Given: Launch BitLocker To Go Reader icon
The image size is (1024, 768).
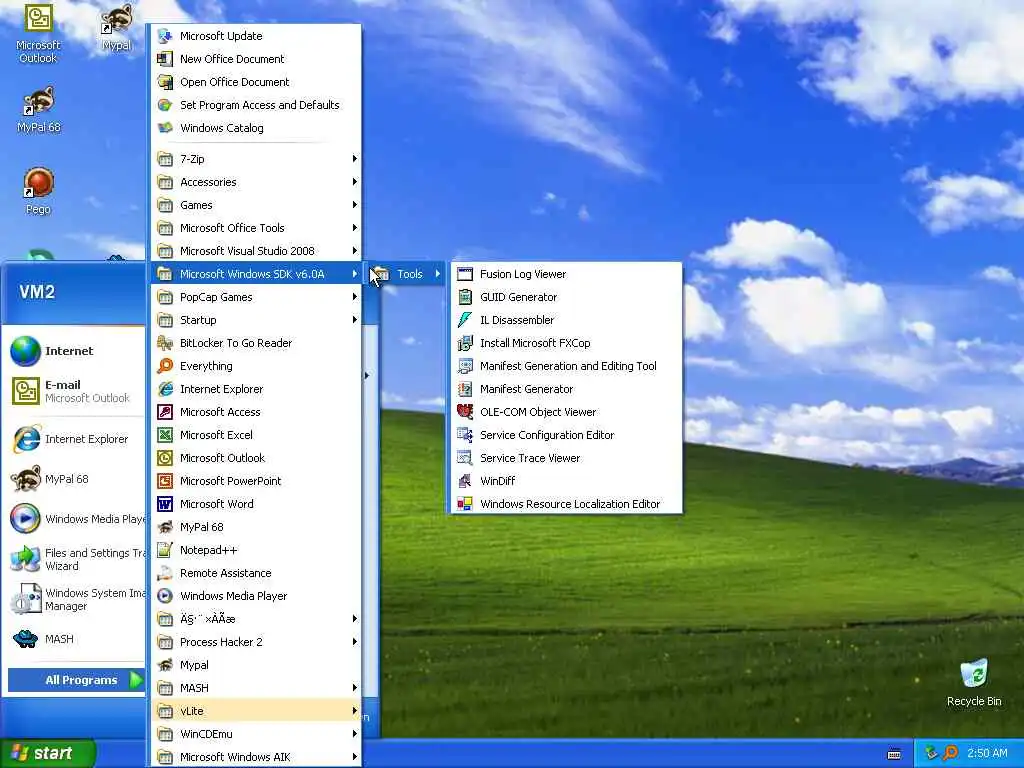Looking at the screenshot, I should pos(165,343).
